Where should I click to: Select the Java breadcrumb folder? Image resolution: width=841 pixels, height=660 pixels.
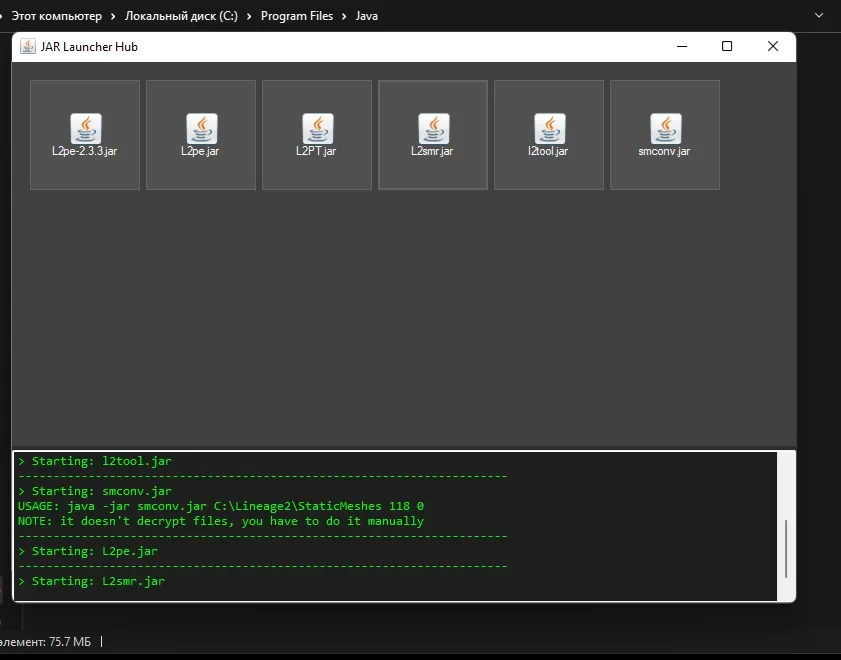[x=367, y=16]
